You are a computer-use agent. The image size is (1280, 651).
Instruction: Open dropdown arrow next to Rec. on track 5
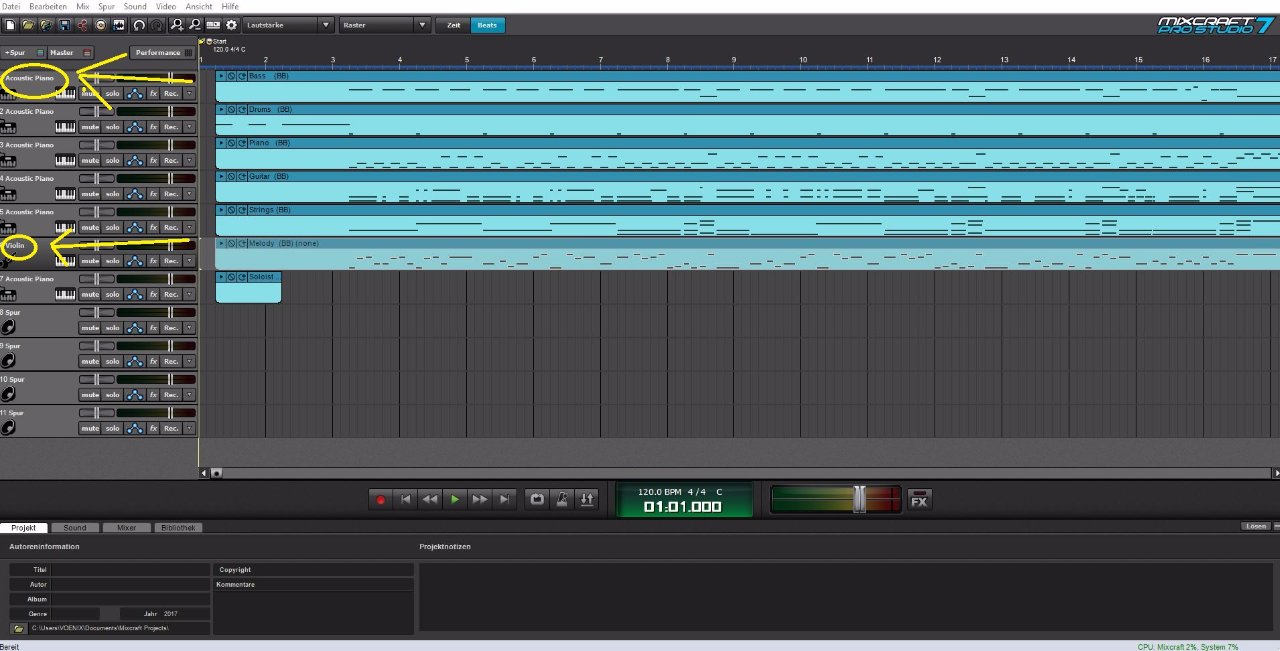click(x=189, y=227)
